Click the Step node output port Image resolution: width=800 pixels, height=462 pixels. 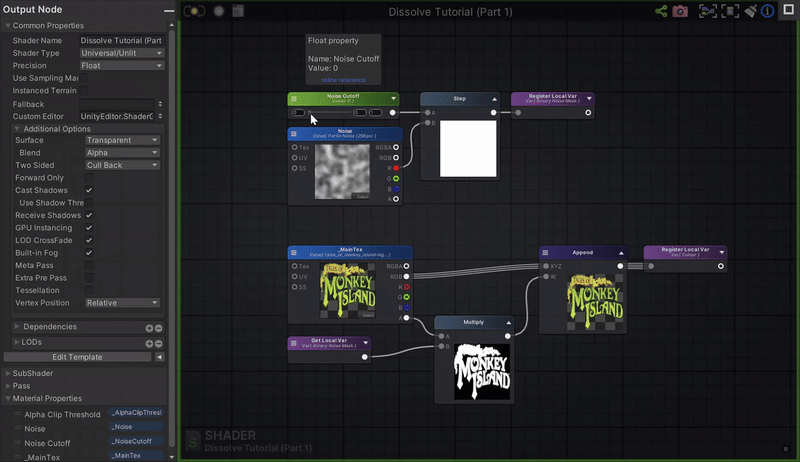pos(493,113)
